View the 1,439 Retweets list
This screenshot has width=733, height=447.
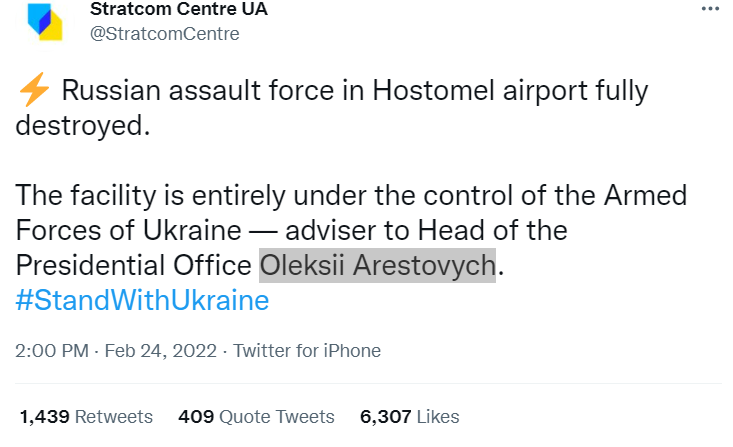(x=86, y=416)
